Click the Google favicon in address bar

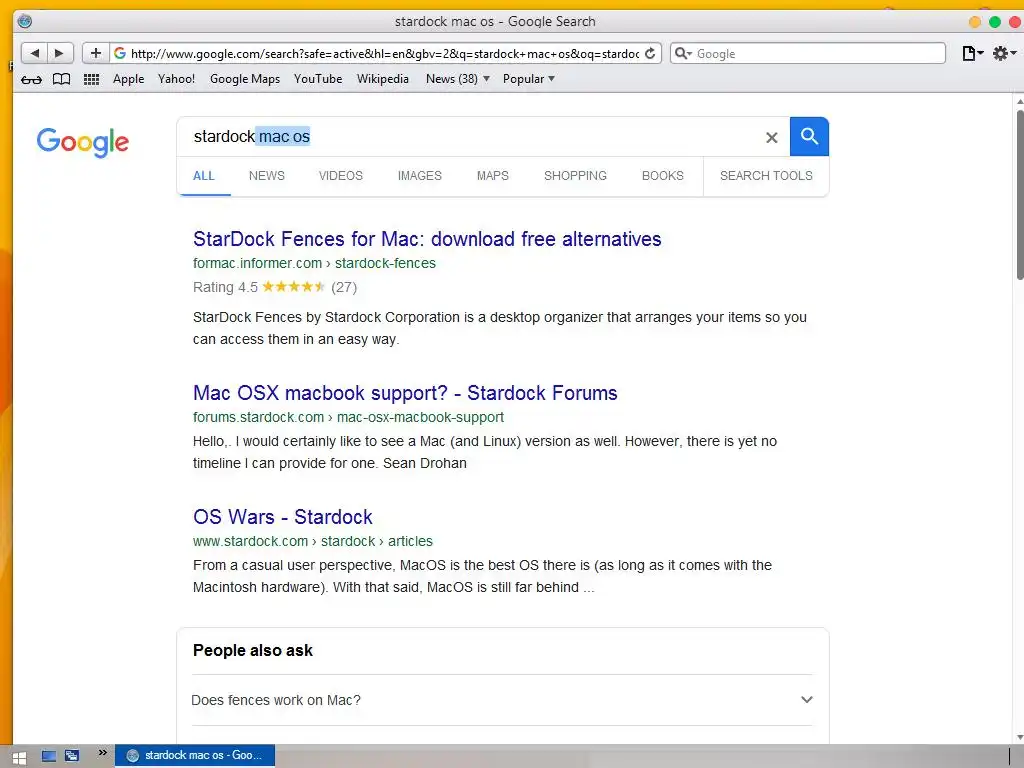(x=120, y=54)
